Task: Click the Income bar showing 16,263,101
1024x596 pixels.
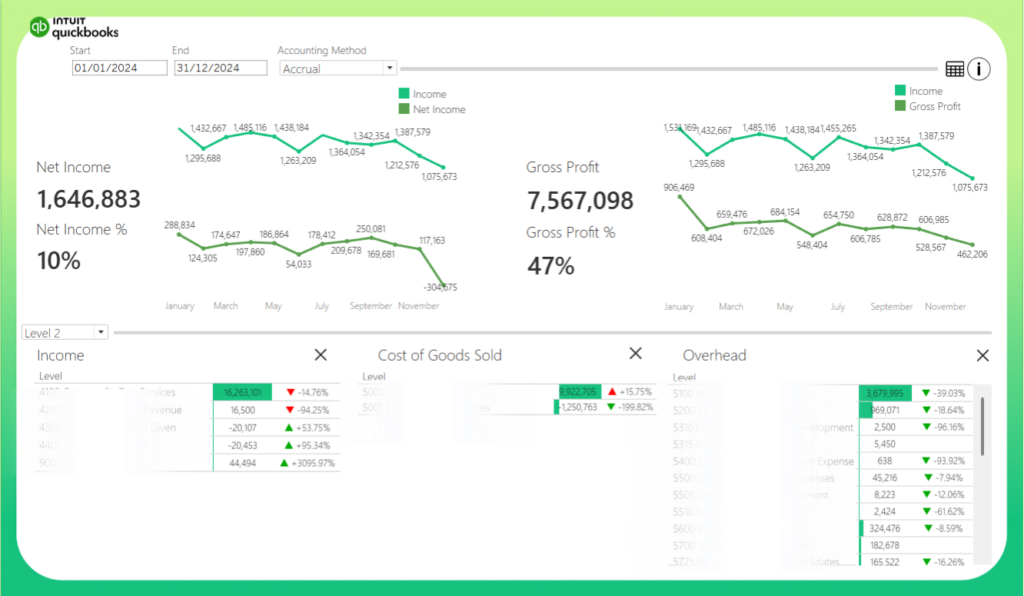Action: pyautogui.click(x=242, y=393)
